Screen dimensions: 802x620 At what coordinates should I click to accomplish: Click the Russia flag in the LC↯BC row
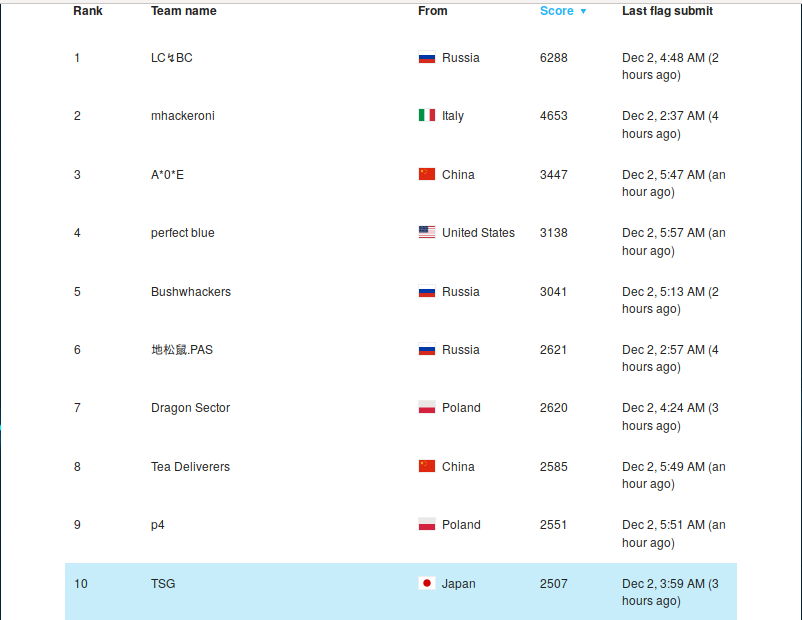[x=426, y=58]
